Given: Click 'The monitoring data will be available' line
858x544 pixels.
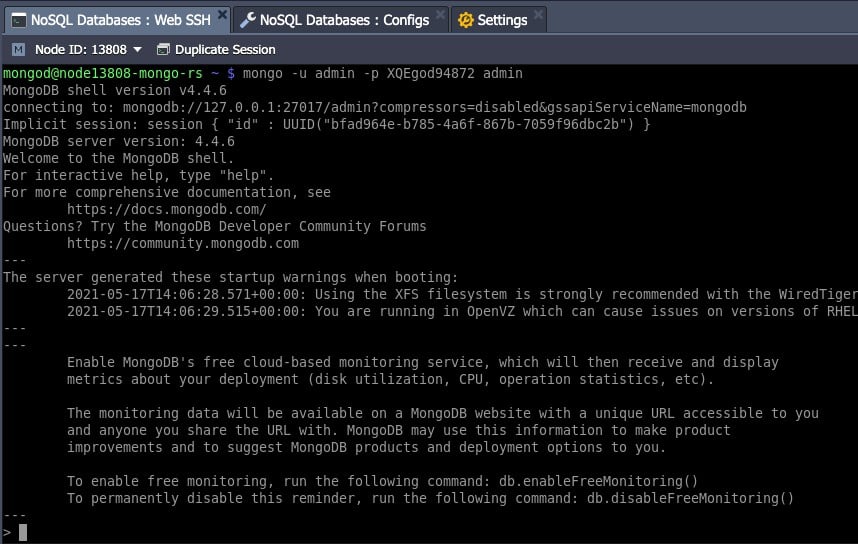Looking at the screenshot, I should (x=443, y=413).
